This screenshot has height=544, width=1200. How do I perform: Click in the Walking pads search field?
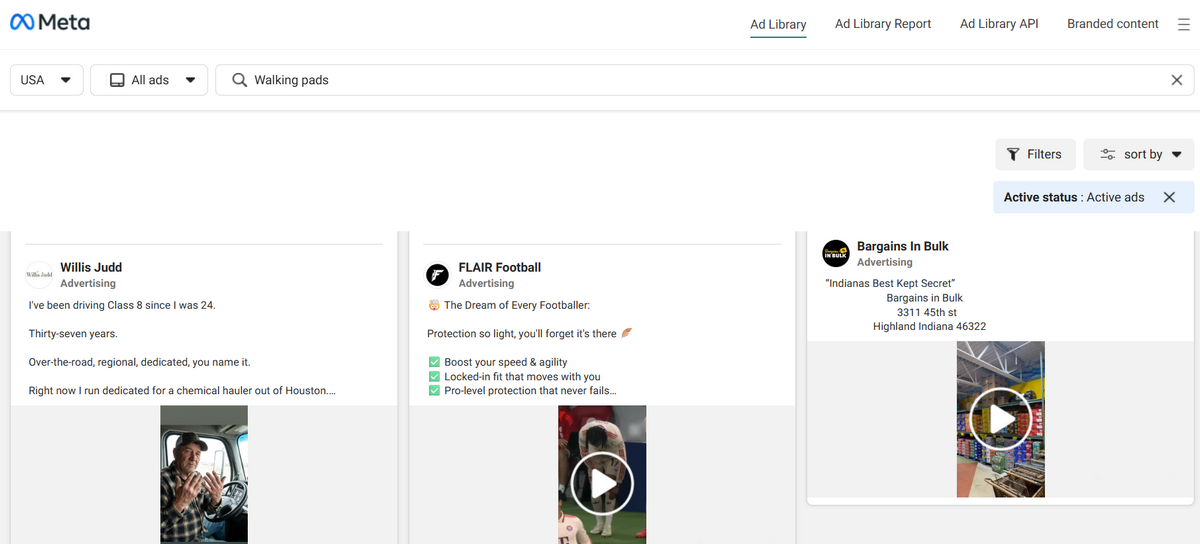click(x=705, y=80)
